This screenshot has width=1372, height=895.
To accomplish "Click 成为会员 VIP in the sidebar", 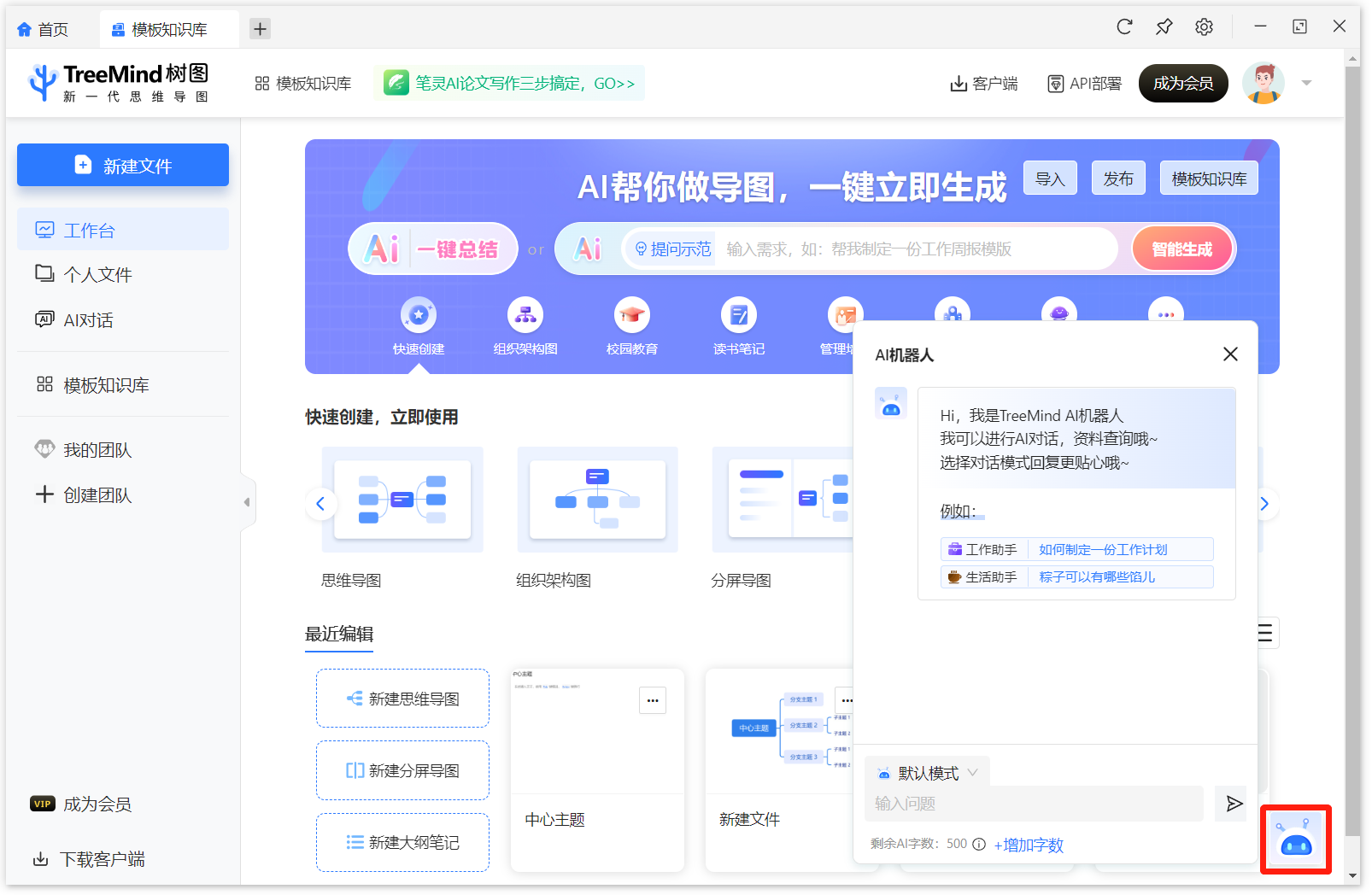I will (81, 804).
